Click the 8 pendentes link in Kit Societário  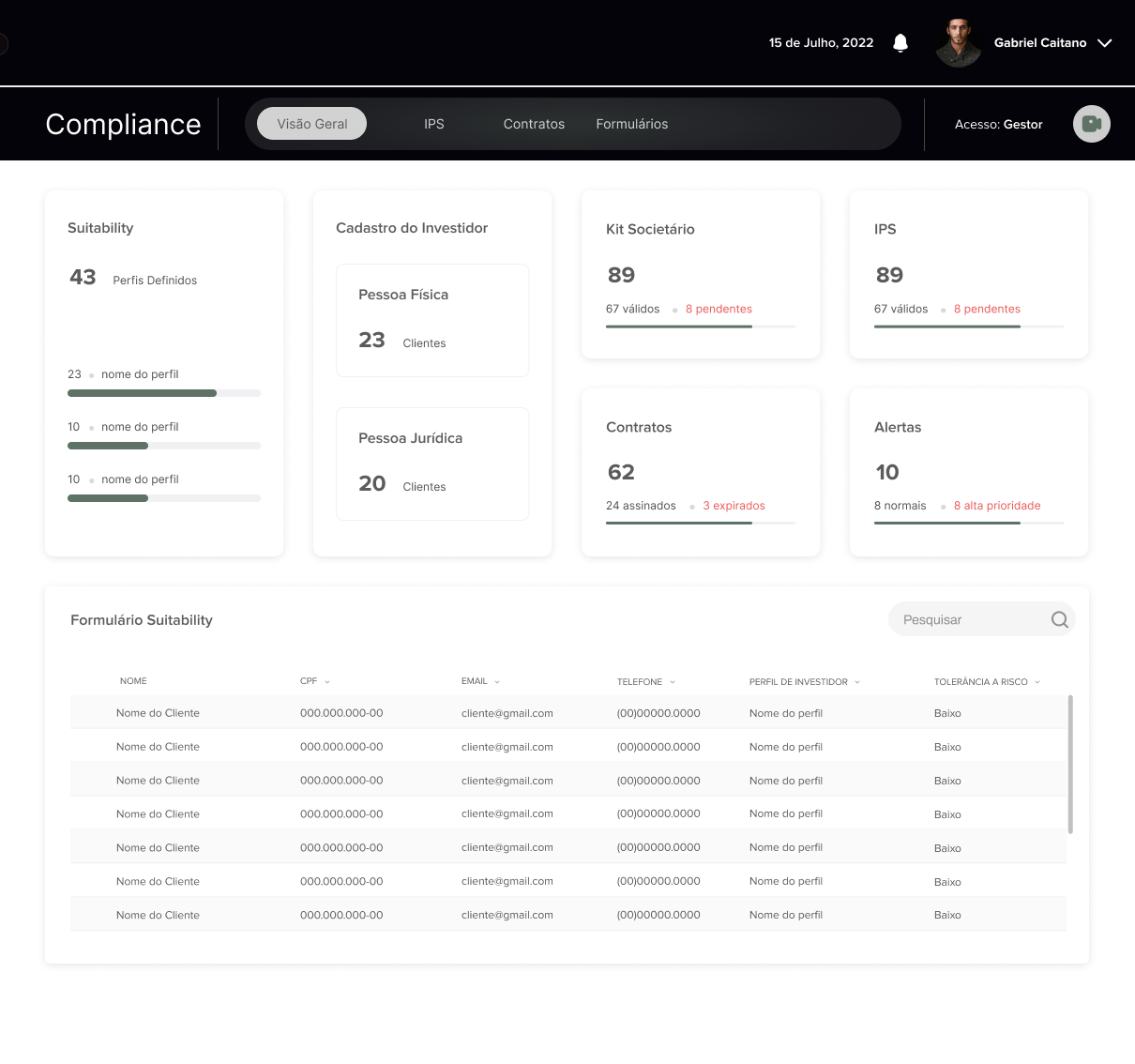(x=719, y=309)
